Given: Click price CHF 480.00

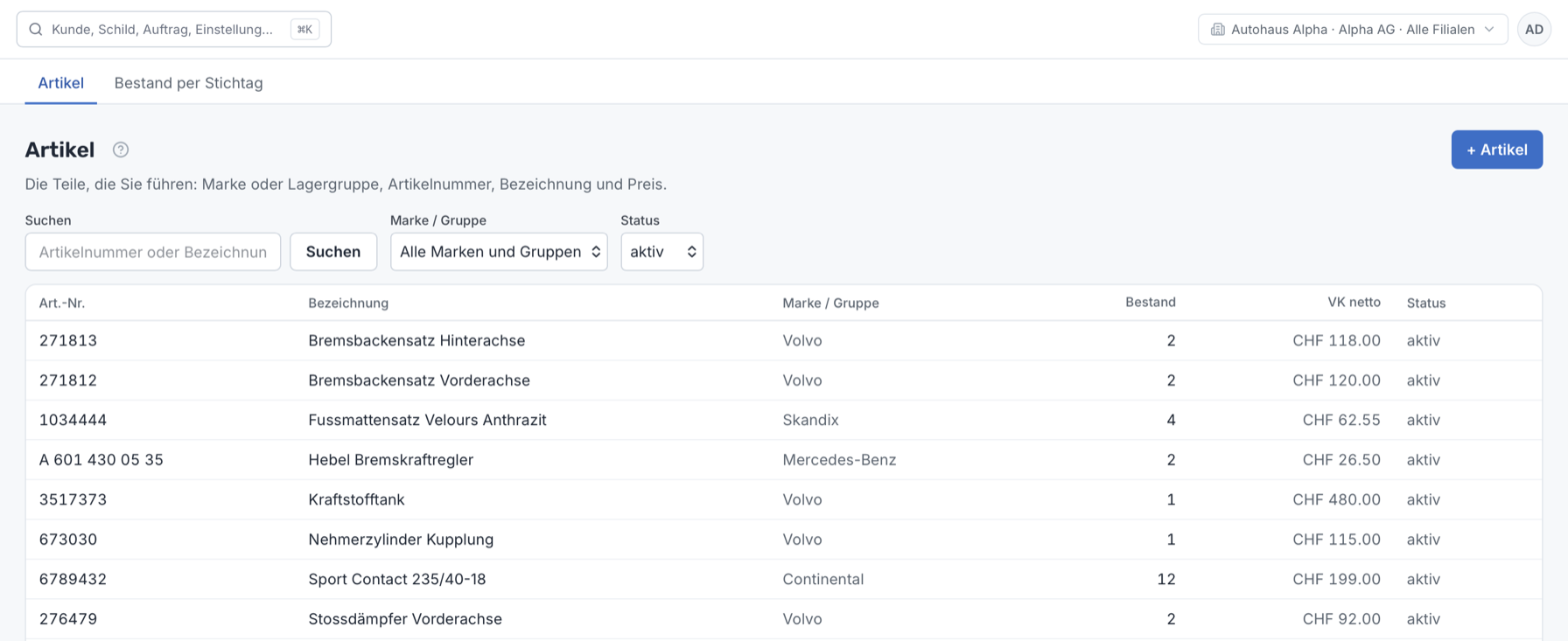Looking at the screenshot, I should click(x=1336, y=499).
